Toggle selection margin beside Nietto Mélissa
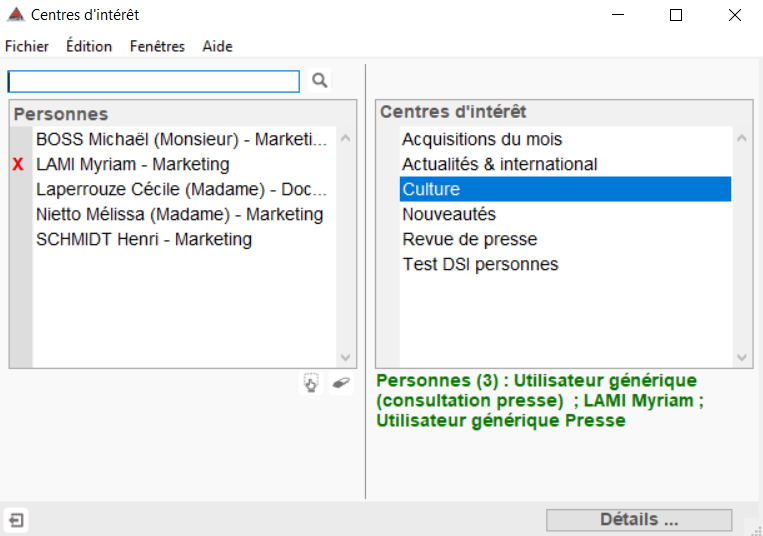Image resolution: width=763 pixels, height=536 pixels. (21, 214)
